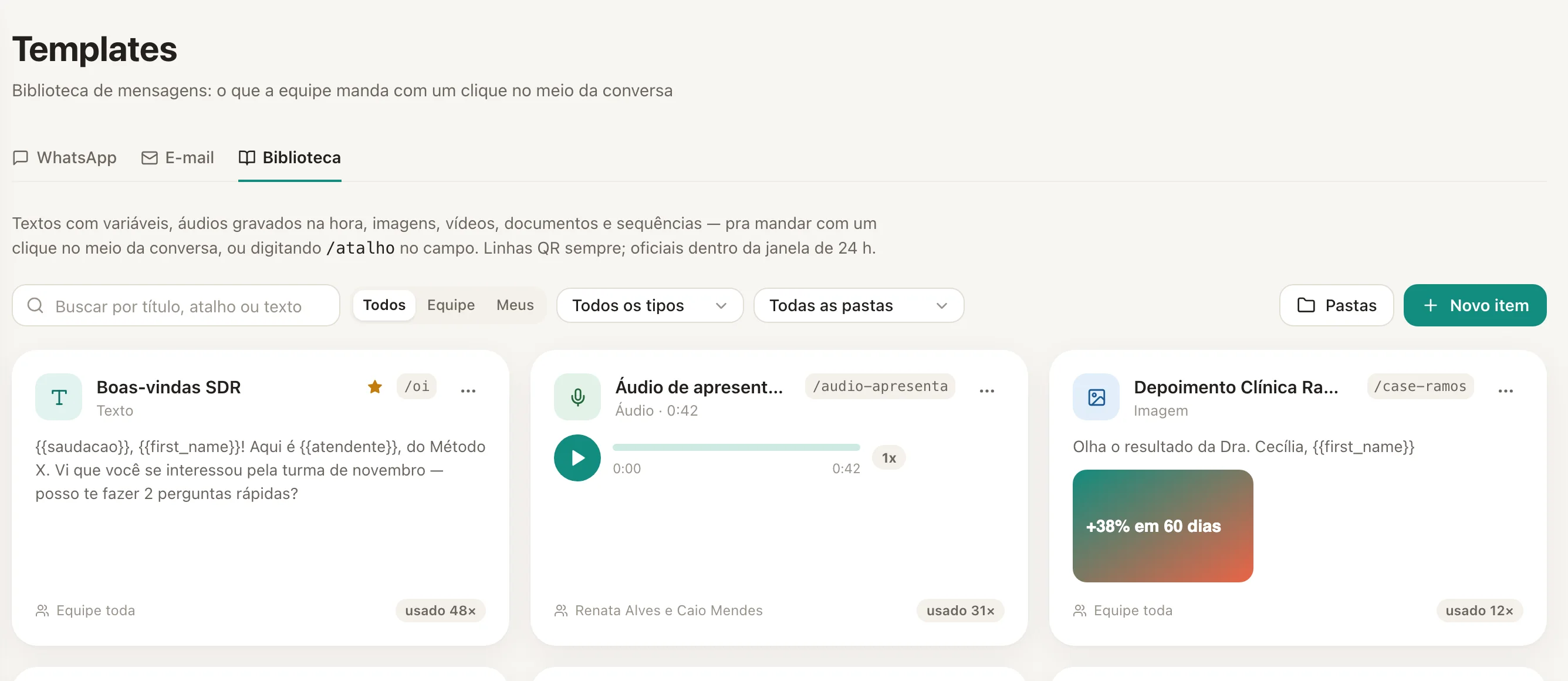This screenshot has height=681, width=1568.
Task: Show only Meus items
Action: [515, 305]
